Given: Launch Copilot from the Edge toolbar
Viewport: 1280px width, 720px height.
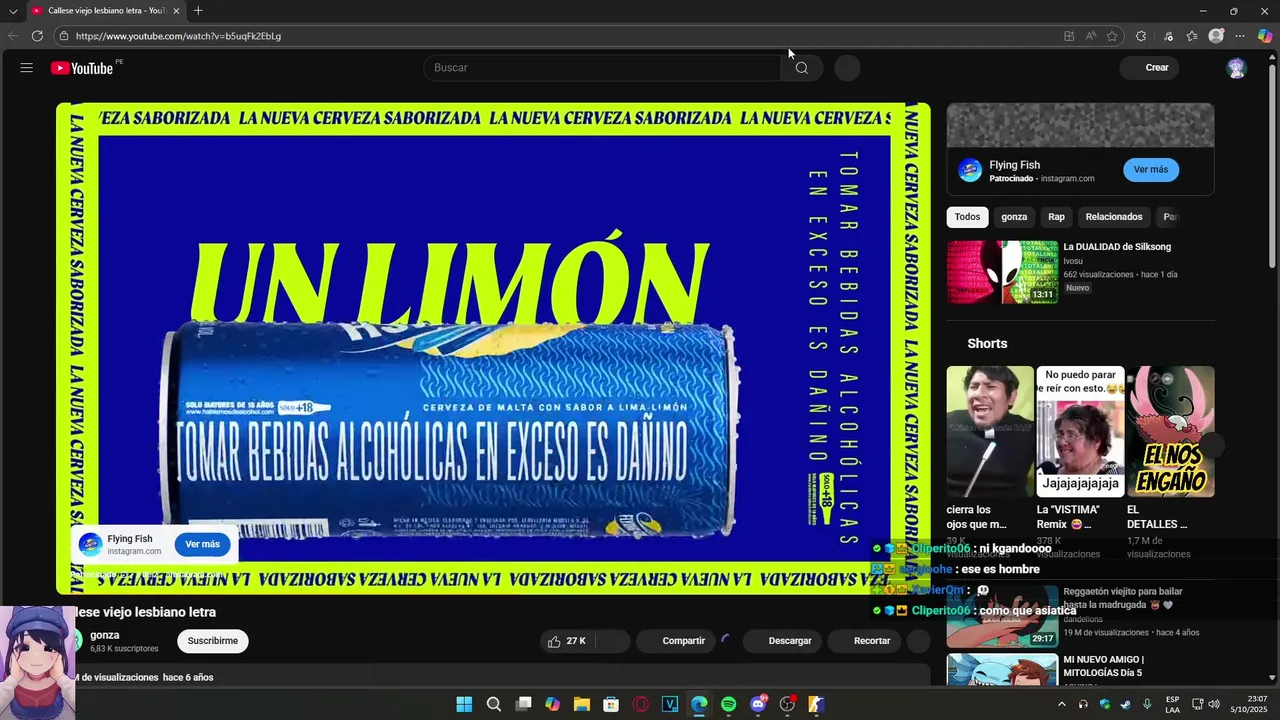Looking at the screenshot, I should pos(1265,36).
